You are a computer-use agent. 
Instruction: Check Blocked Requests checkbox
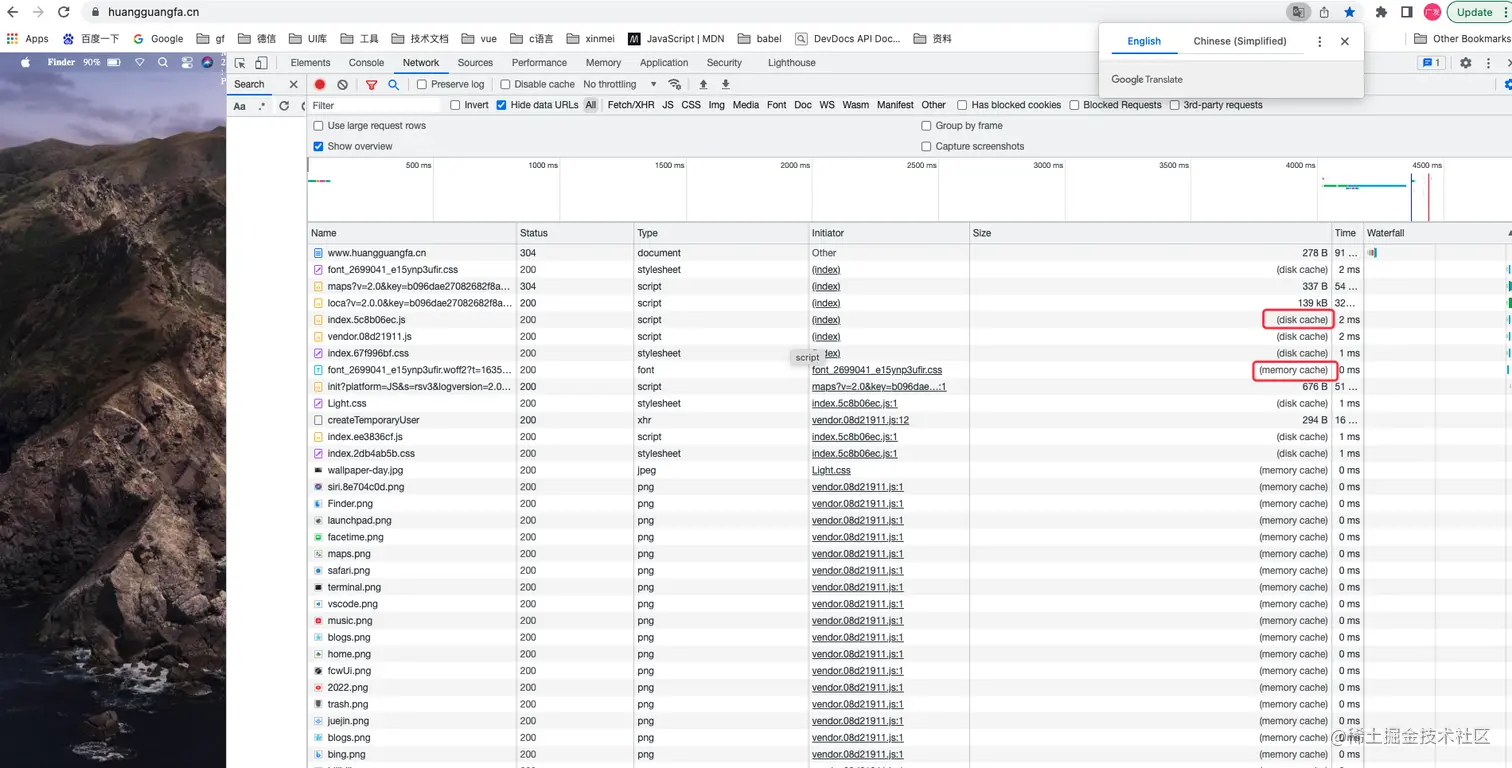1074,105
